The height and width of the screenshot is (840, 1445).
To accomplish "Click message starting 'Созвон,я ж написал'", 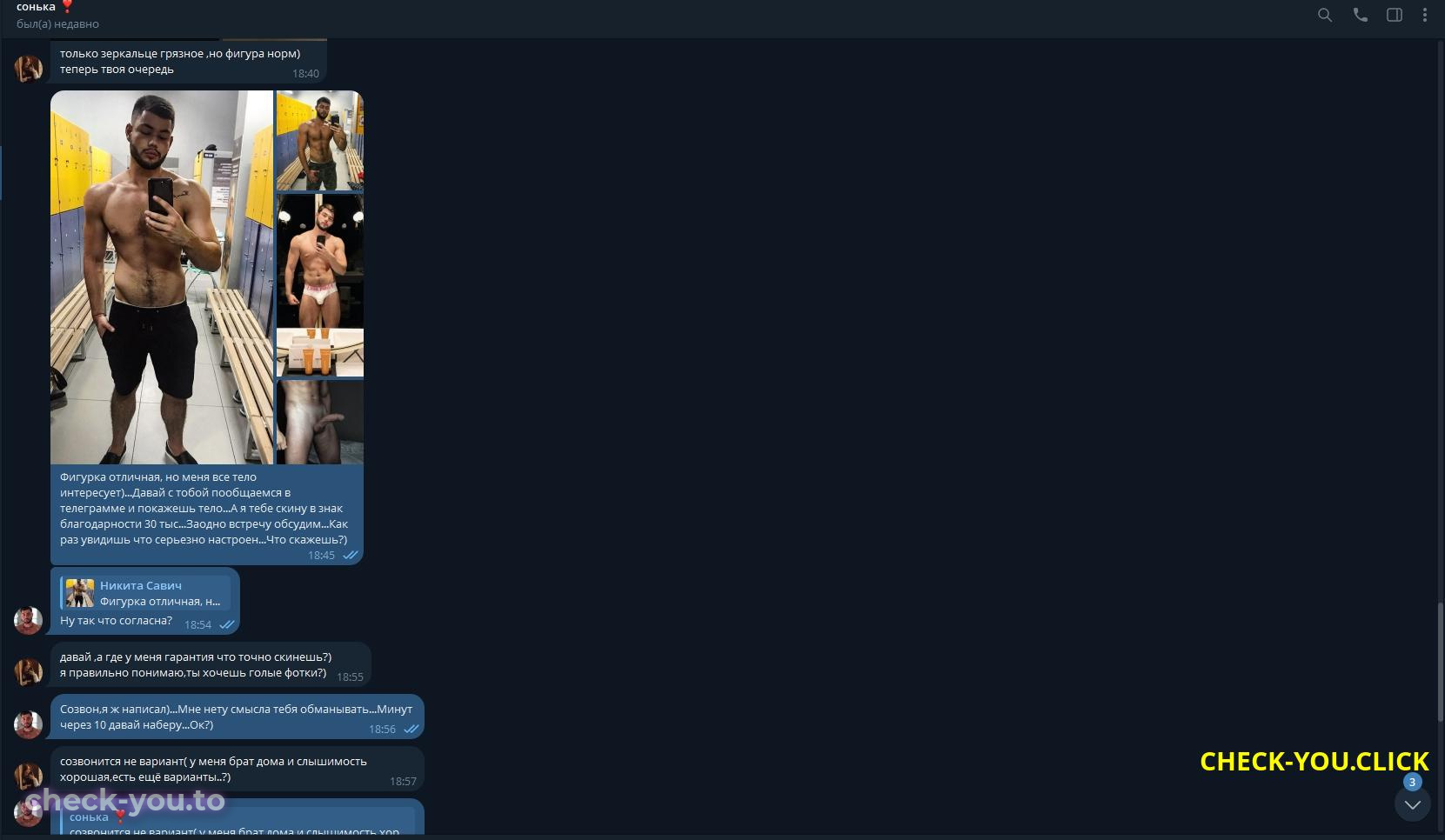I will click(236, 717).
